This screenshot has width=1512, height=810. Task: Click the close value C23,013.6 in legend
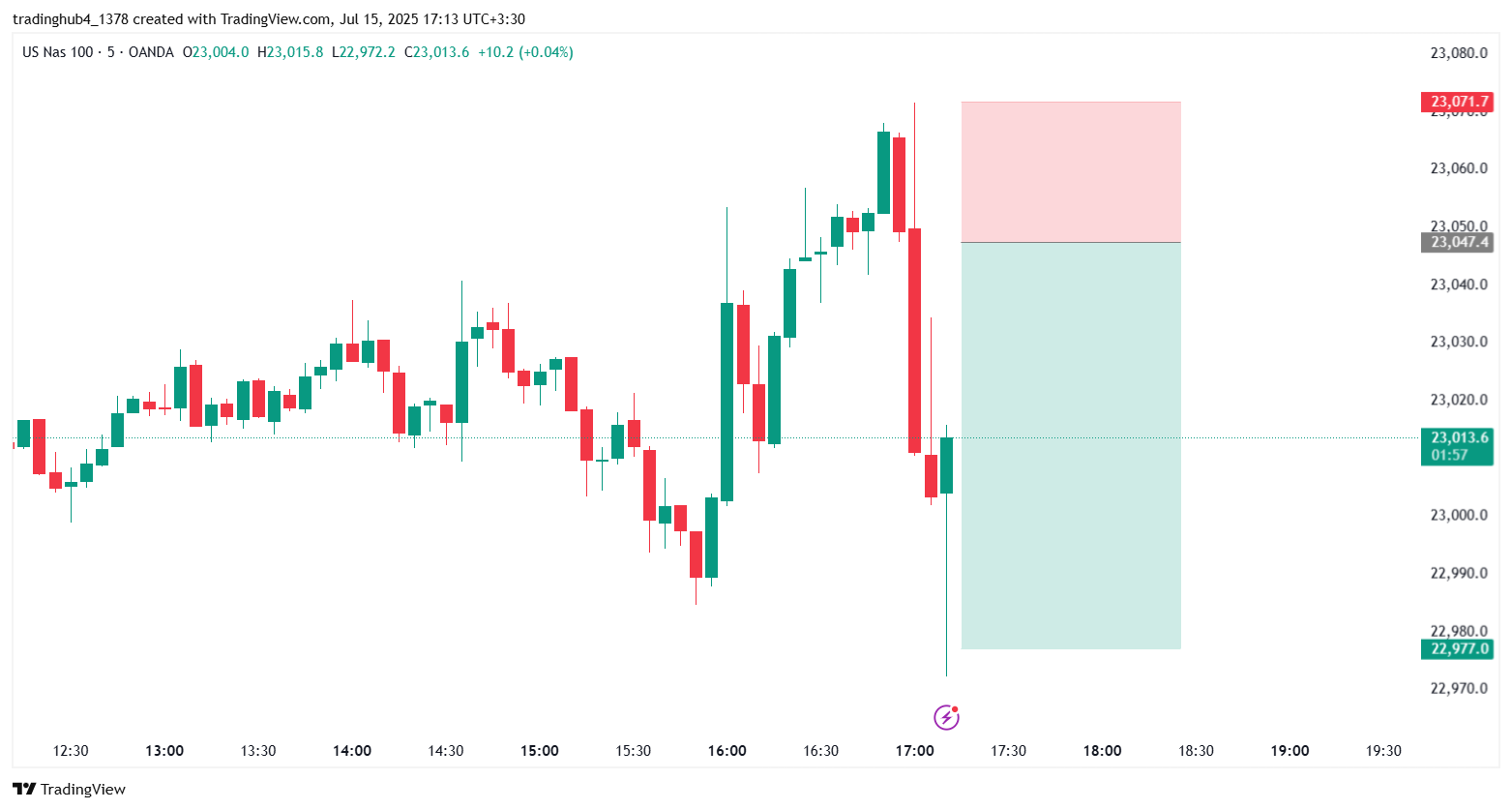[436, 52]
